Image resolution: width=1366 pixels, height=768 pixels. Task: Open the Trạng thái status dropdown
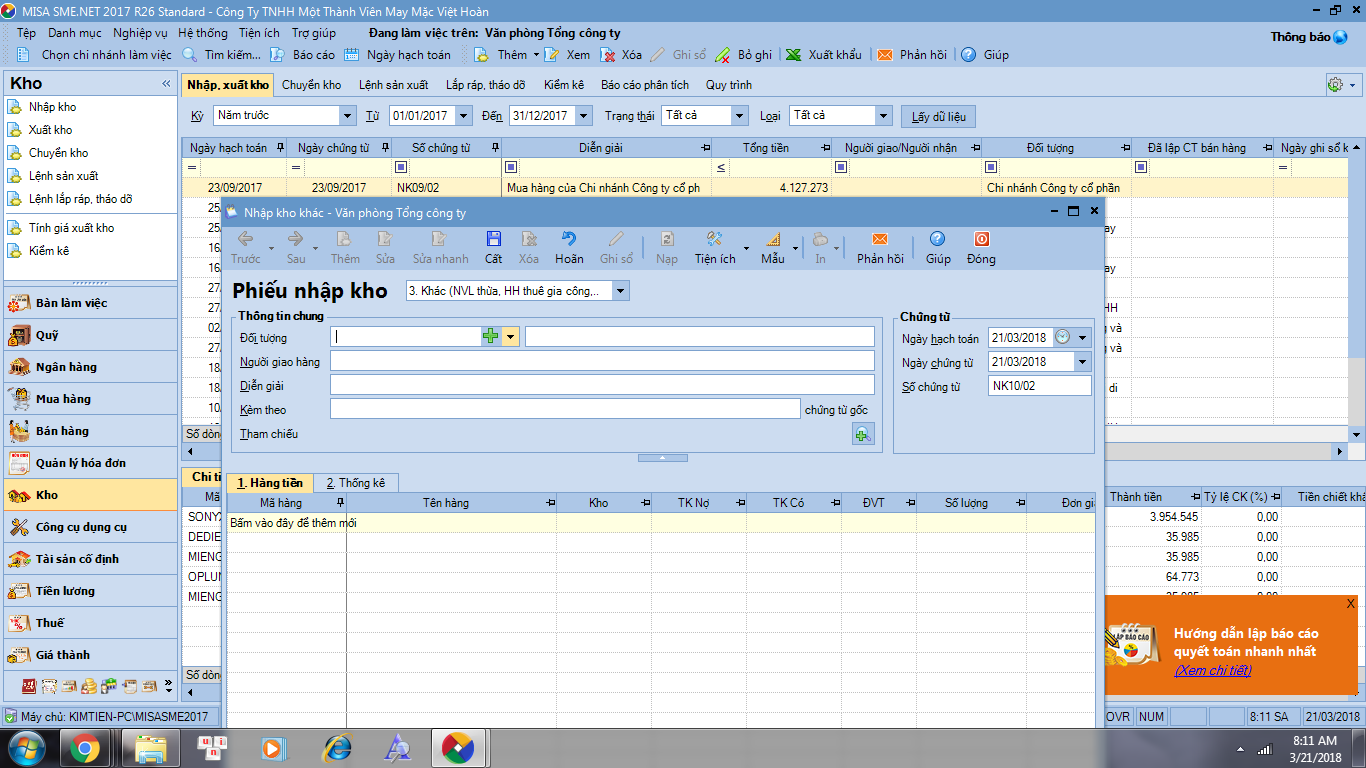(739, 116)
